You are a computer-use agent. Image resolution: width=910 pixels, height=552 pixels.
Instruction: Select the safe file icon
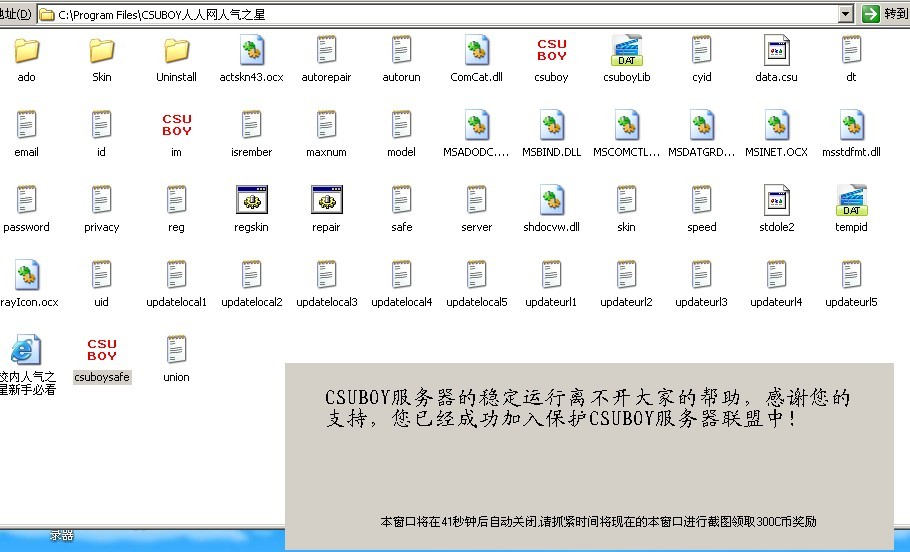tap(401, 200)
